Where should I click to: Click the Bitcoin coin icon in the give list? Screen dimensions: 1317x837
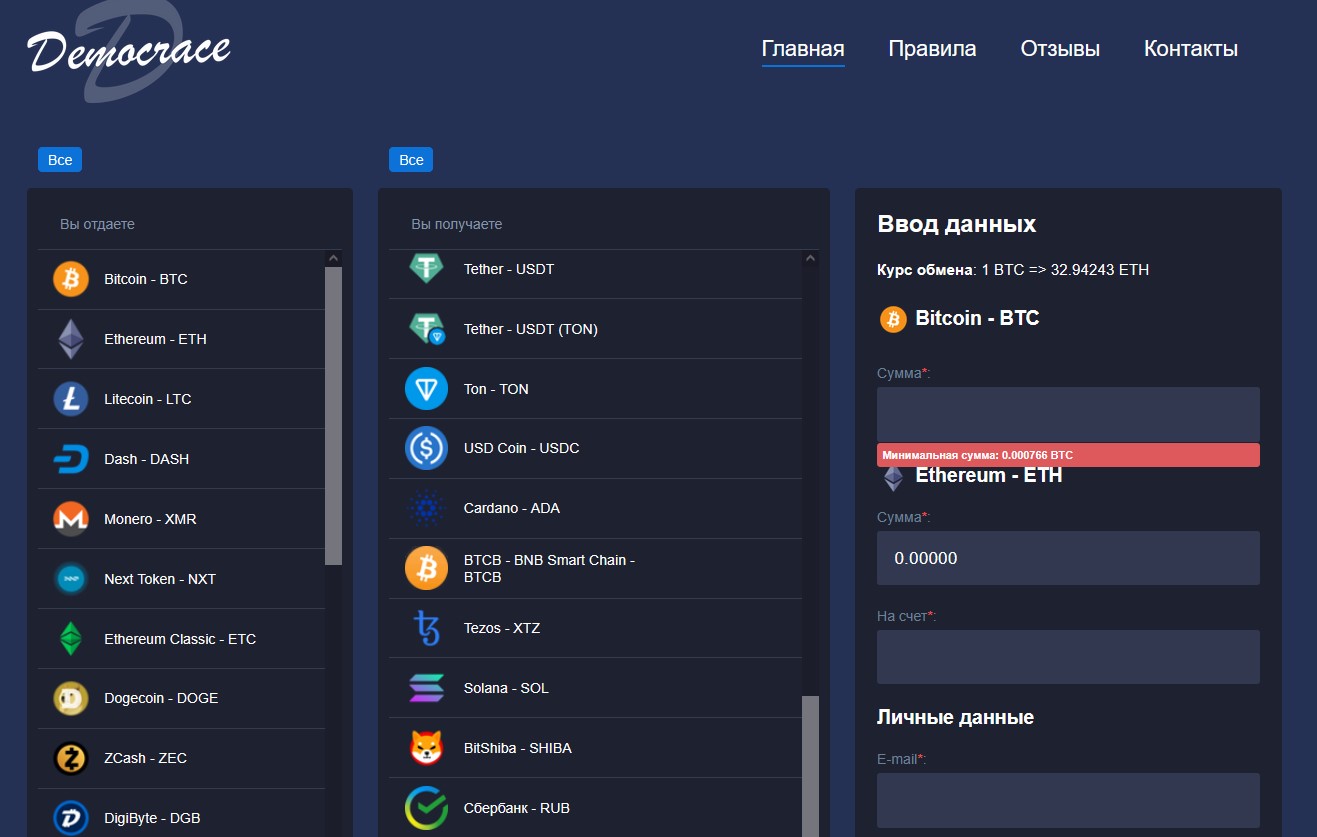[x=71, y=279]
